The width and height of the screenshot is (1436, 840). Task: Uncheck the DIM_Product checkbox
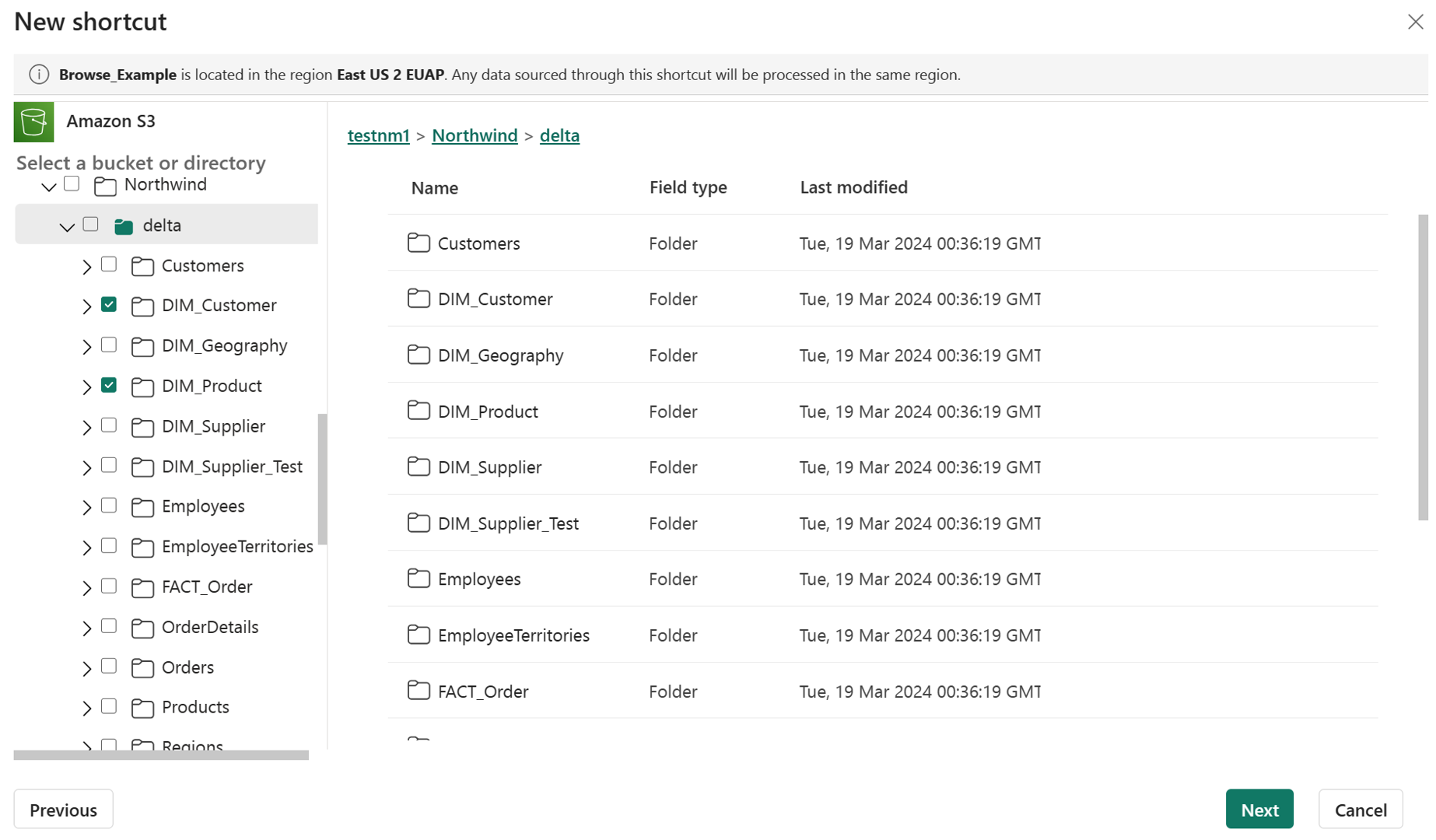pos(109,385)
